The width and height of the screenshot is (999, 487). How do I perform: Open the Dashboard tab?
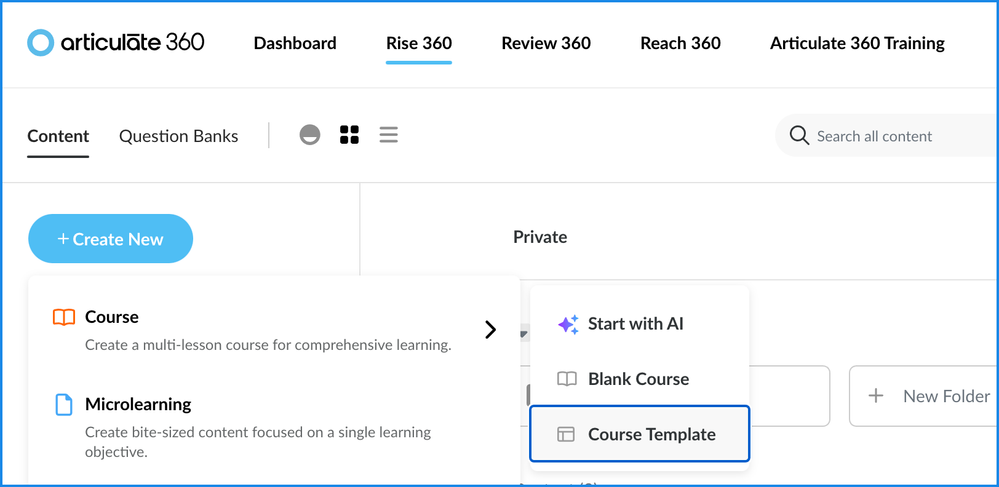[295, 43]
